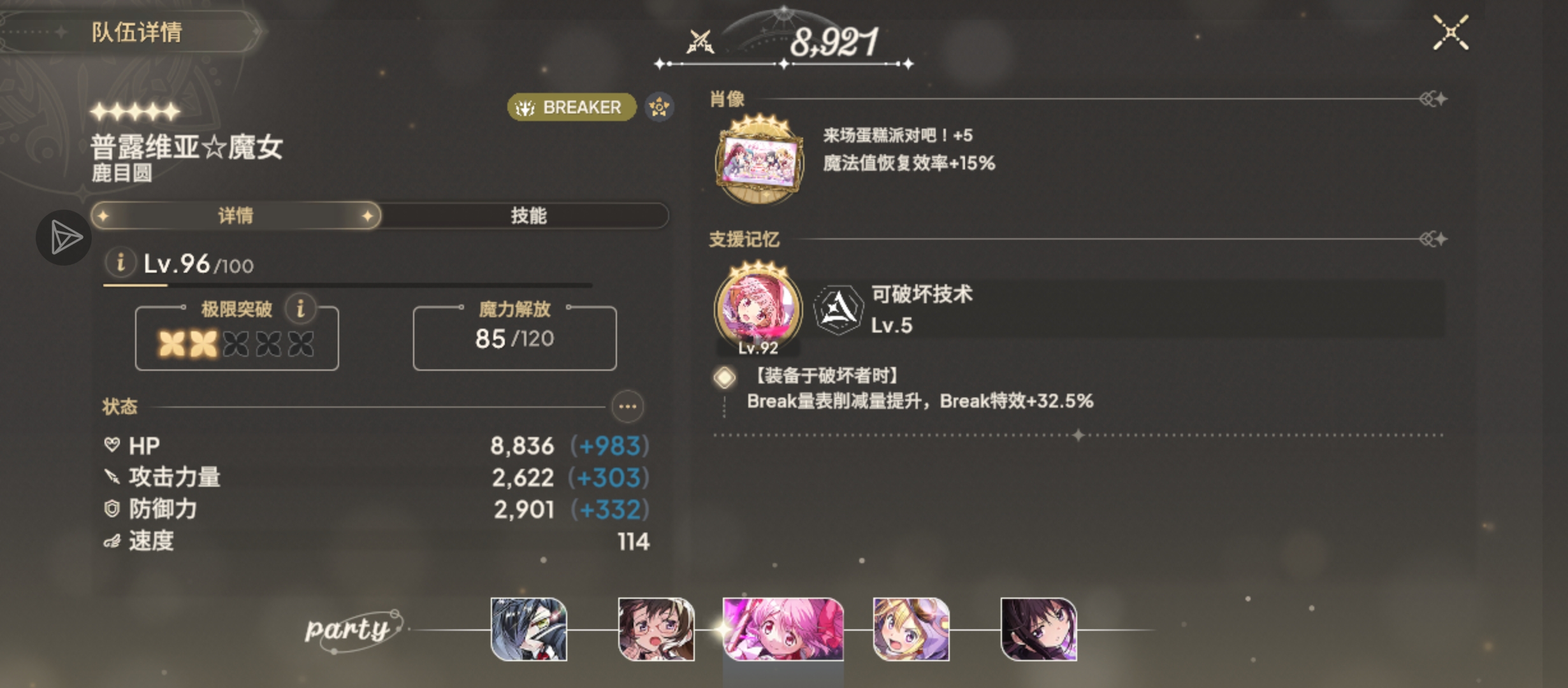Click the level experience progress bar
Viewport: 1568px width, 688px height.
(348, 285)
